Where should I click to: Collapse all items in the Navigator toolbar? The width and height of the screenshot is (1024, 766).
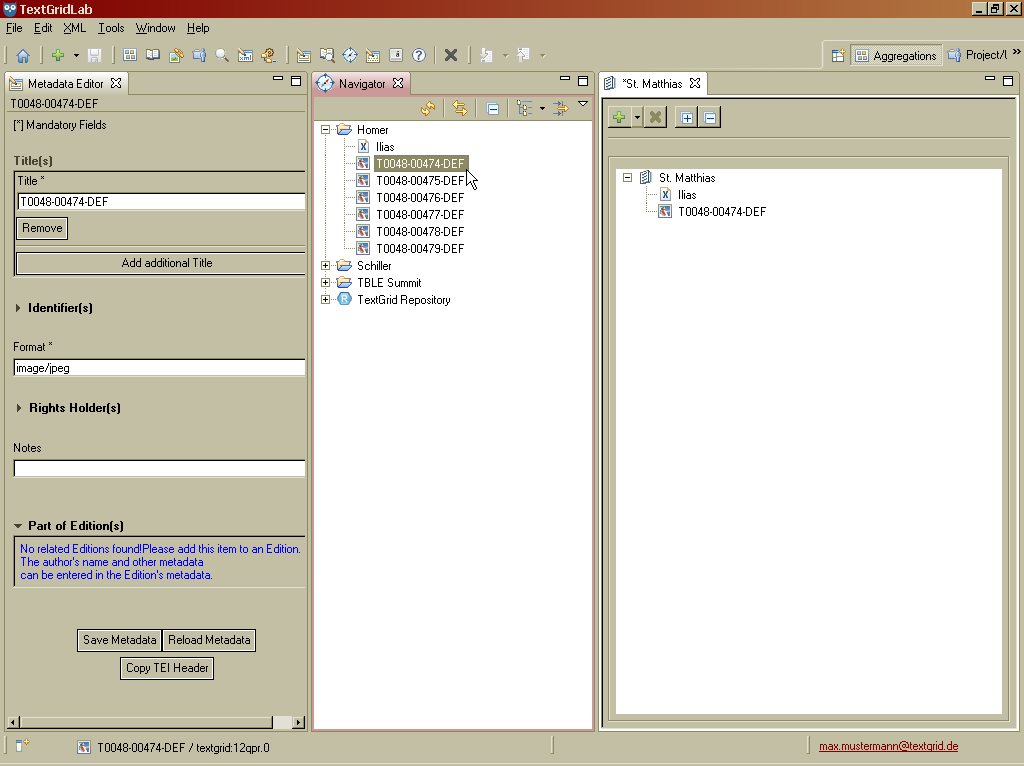493,108
